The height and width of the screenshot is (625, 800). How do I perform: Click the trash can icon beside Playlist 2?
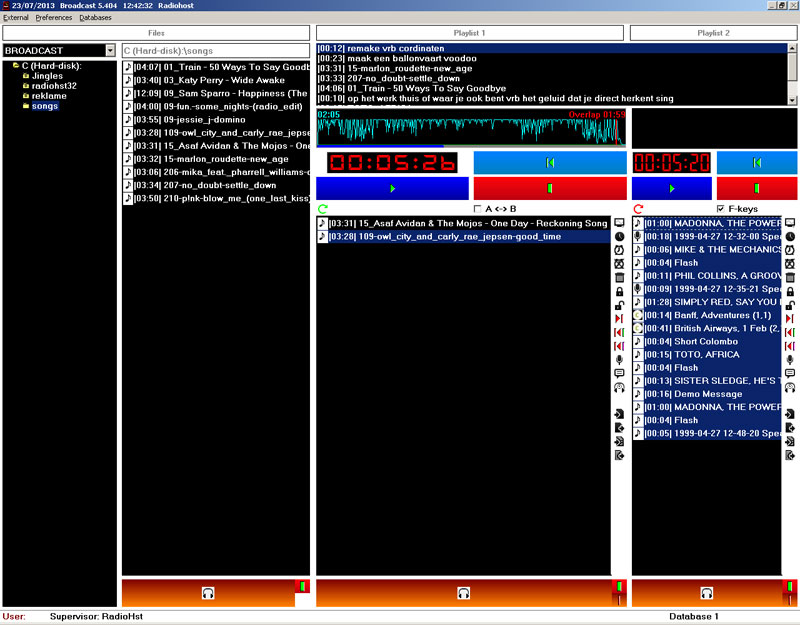click(790, 278)
